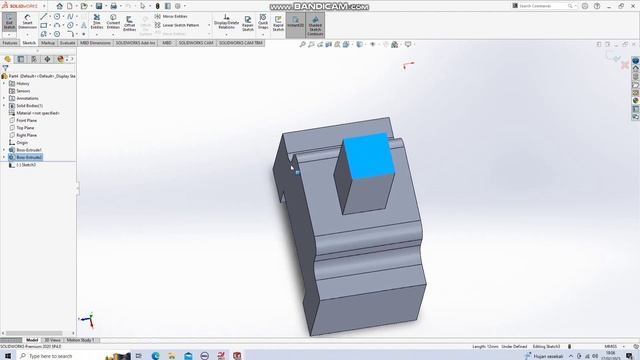Toggle Shaded Sketch Contours
This screenshot has height=360, width=640.
(x=315, y=25)
